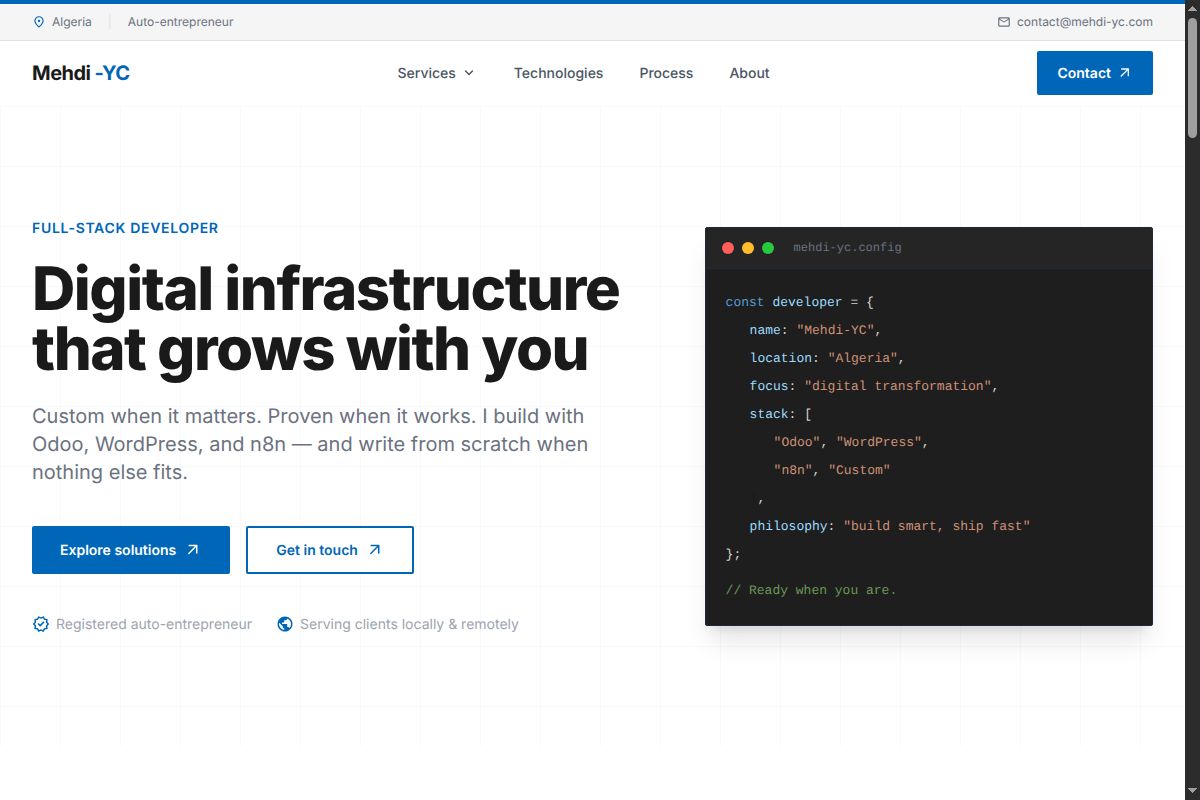Screen dimensions: 1200x800
Task: Click the Get in touch button
Action: 330,550
